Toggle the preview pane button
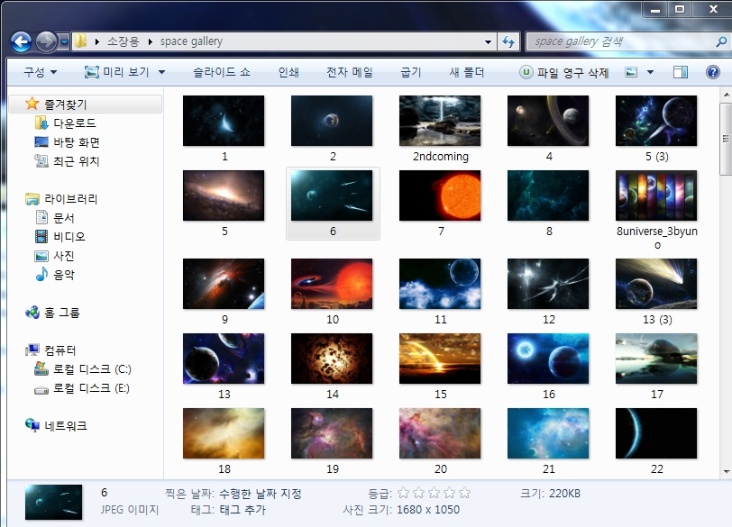This screenshot has height=527, width=732. point(681,73)
